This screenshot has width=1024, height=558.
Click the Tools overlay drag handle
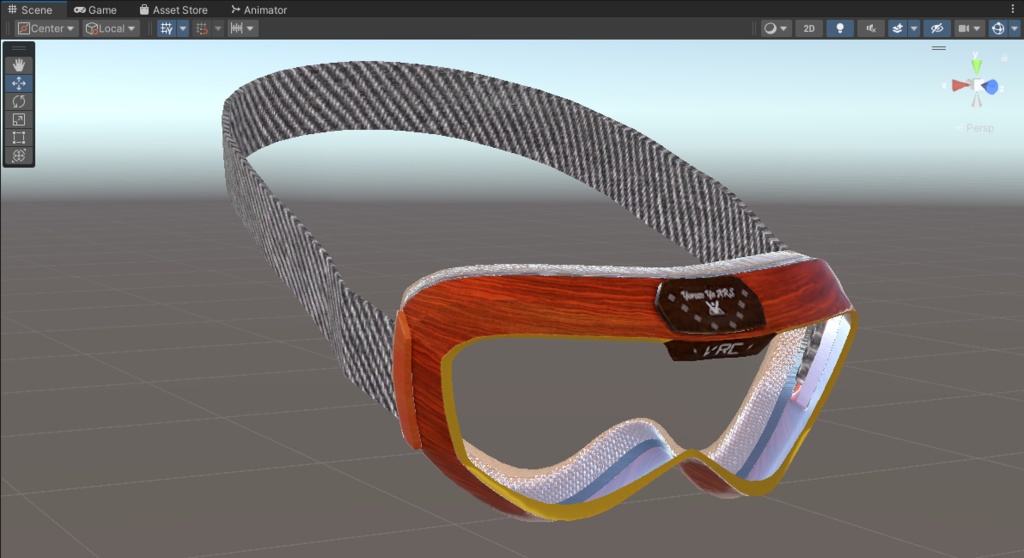click(18, 48)
